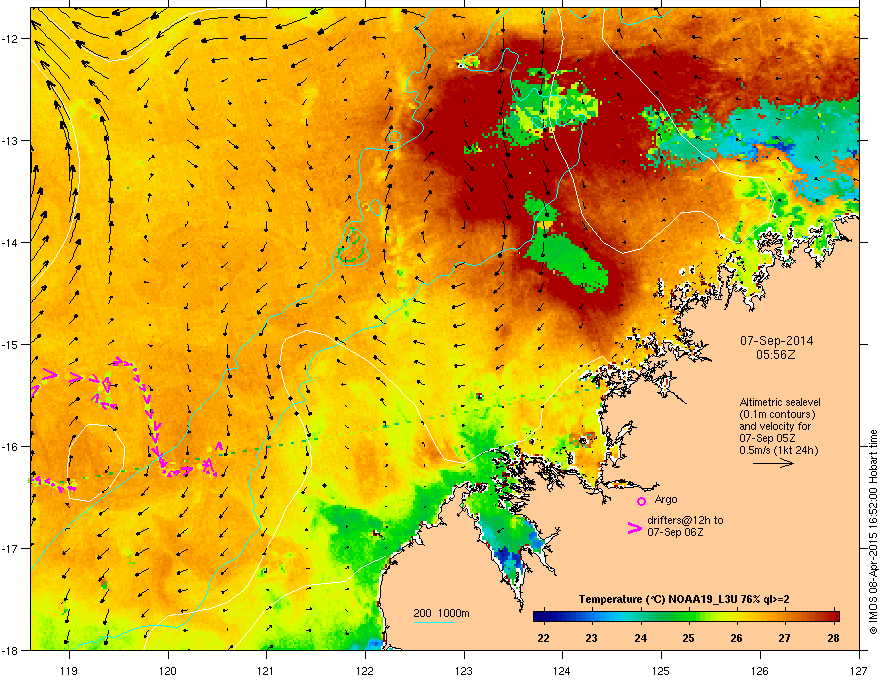Click the 'drifters@12h to' legend text
880x680 pixels.
point(685,520)
